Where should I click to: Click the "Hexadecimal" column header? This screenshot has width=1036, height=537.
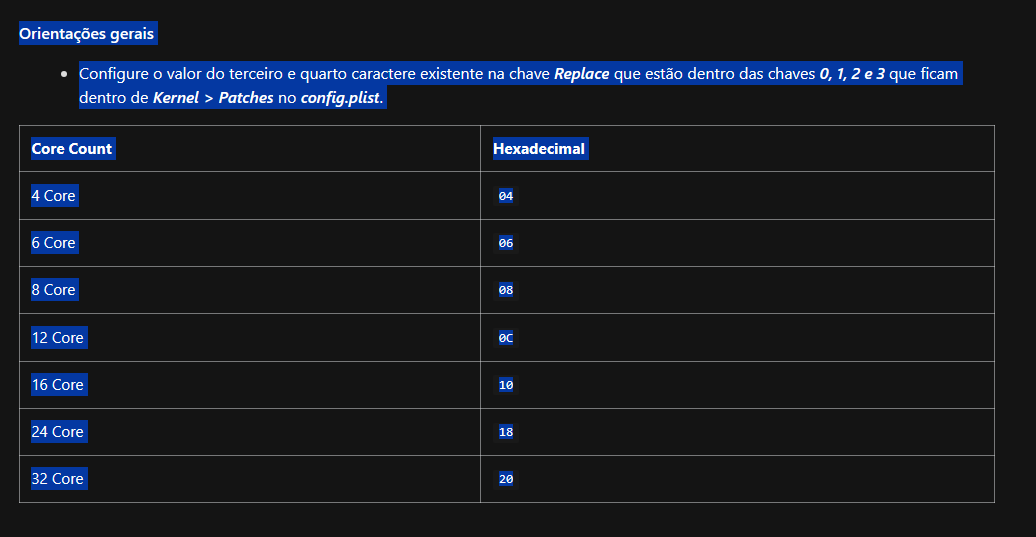coord(539,149)
